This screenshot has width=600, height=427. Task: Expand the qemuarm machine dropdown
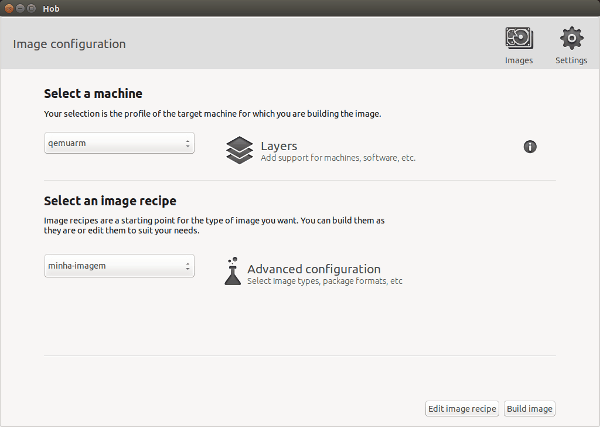coord(119,143)
